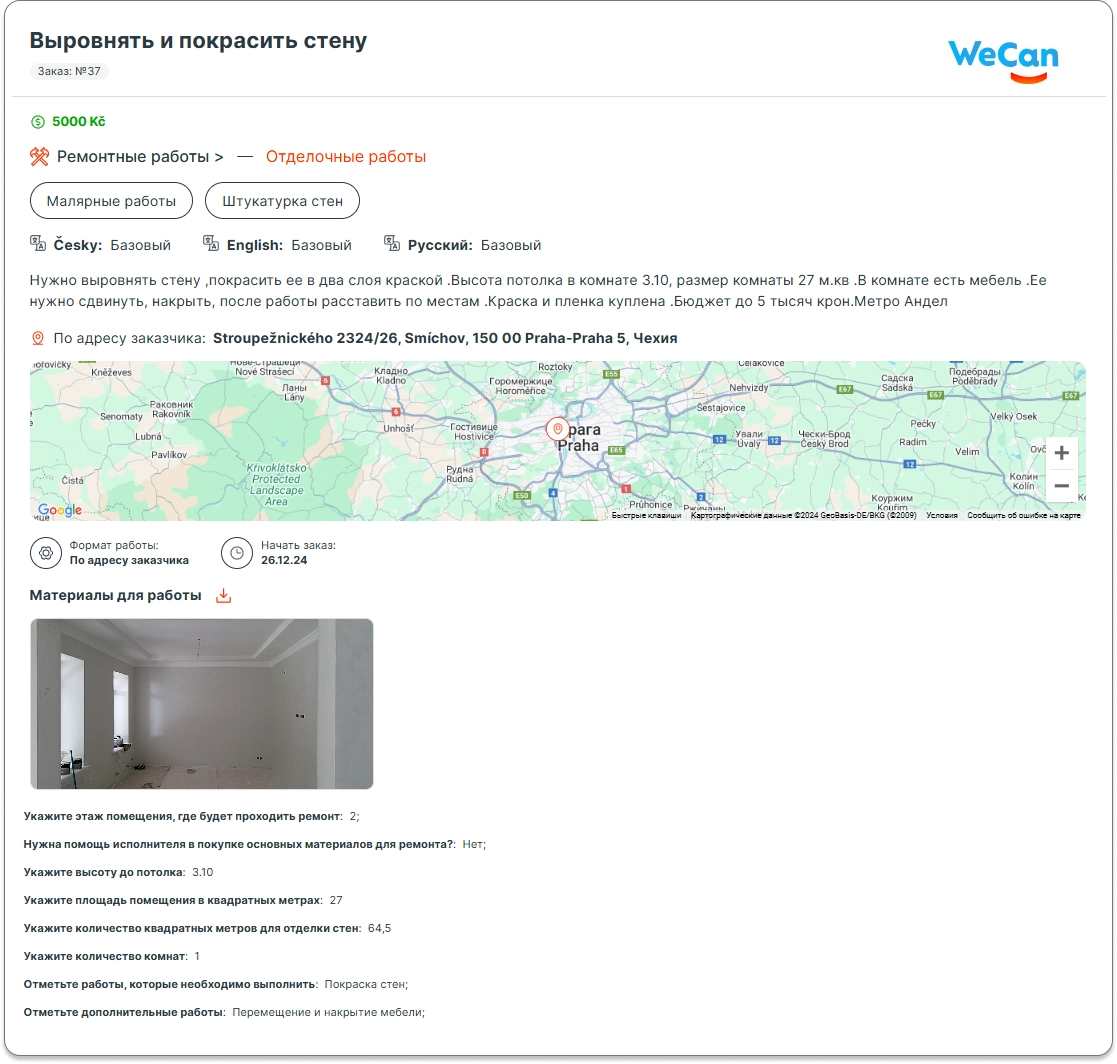Viewport: 1117px width, 1064px height.
Task: Click the clock icon near Начать заказ
Action: pos(237,553)
